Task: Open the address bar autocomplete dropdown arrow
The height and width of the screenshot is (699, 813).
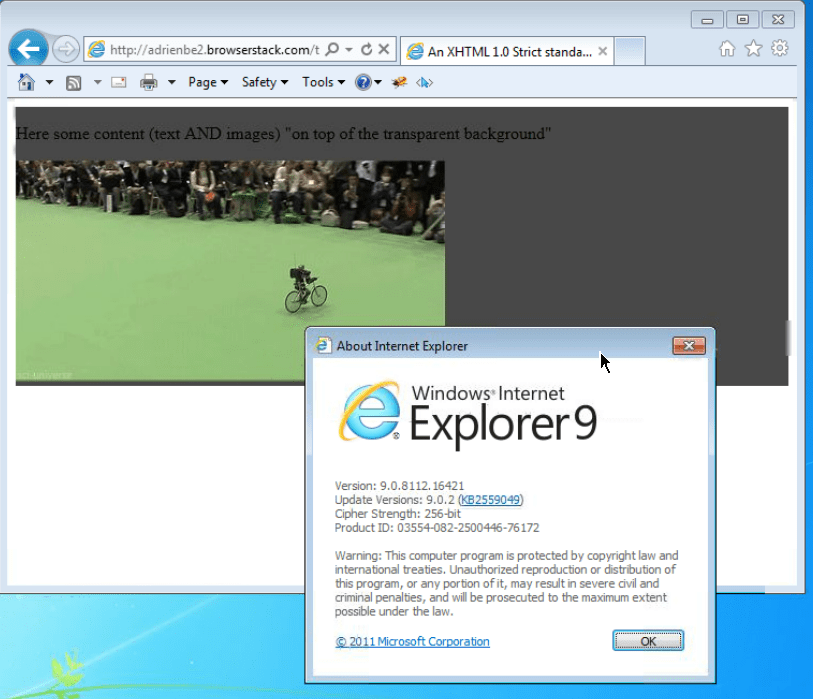Action: 349,50
